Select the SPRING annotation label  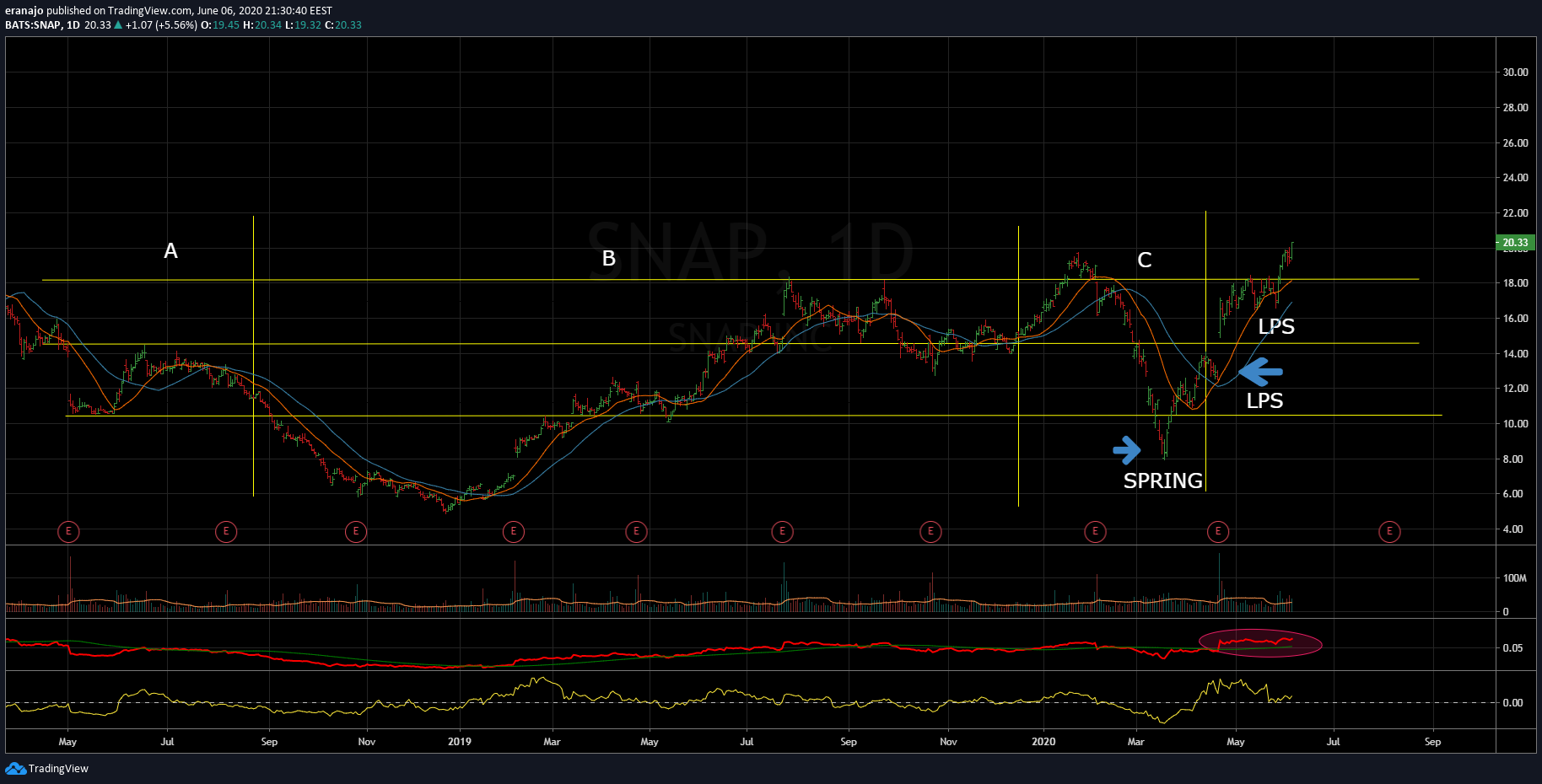pyautogui.click(x=1162, y=481)
